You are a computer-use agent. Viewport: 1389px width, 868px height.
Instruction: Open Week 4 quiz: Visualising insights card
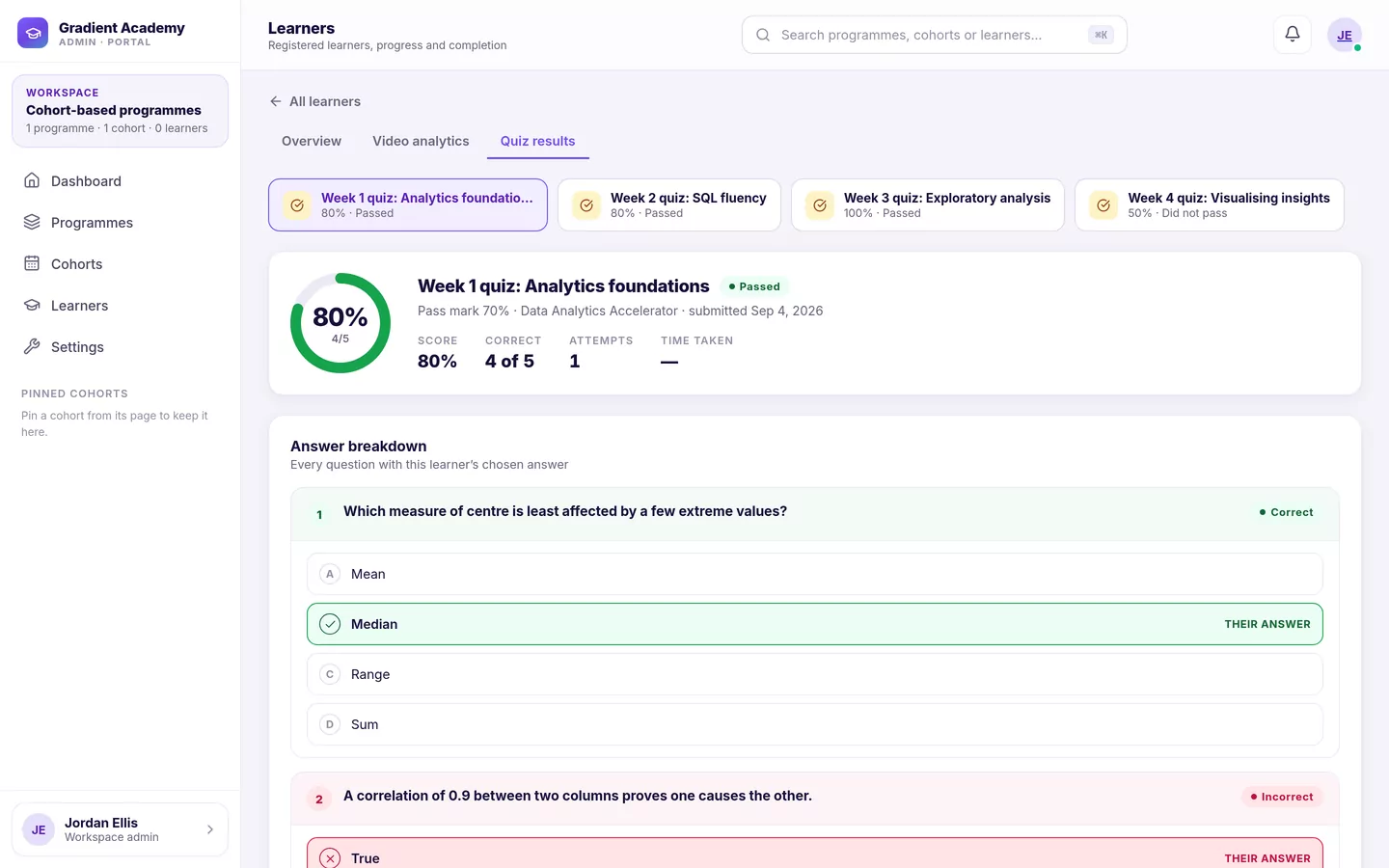[x=1210, y=204]
